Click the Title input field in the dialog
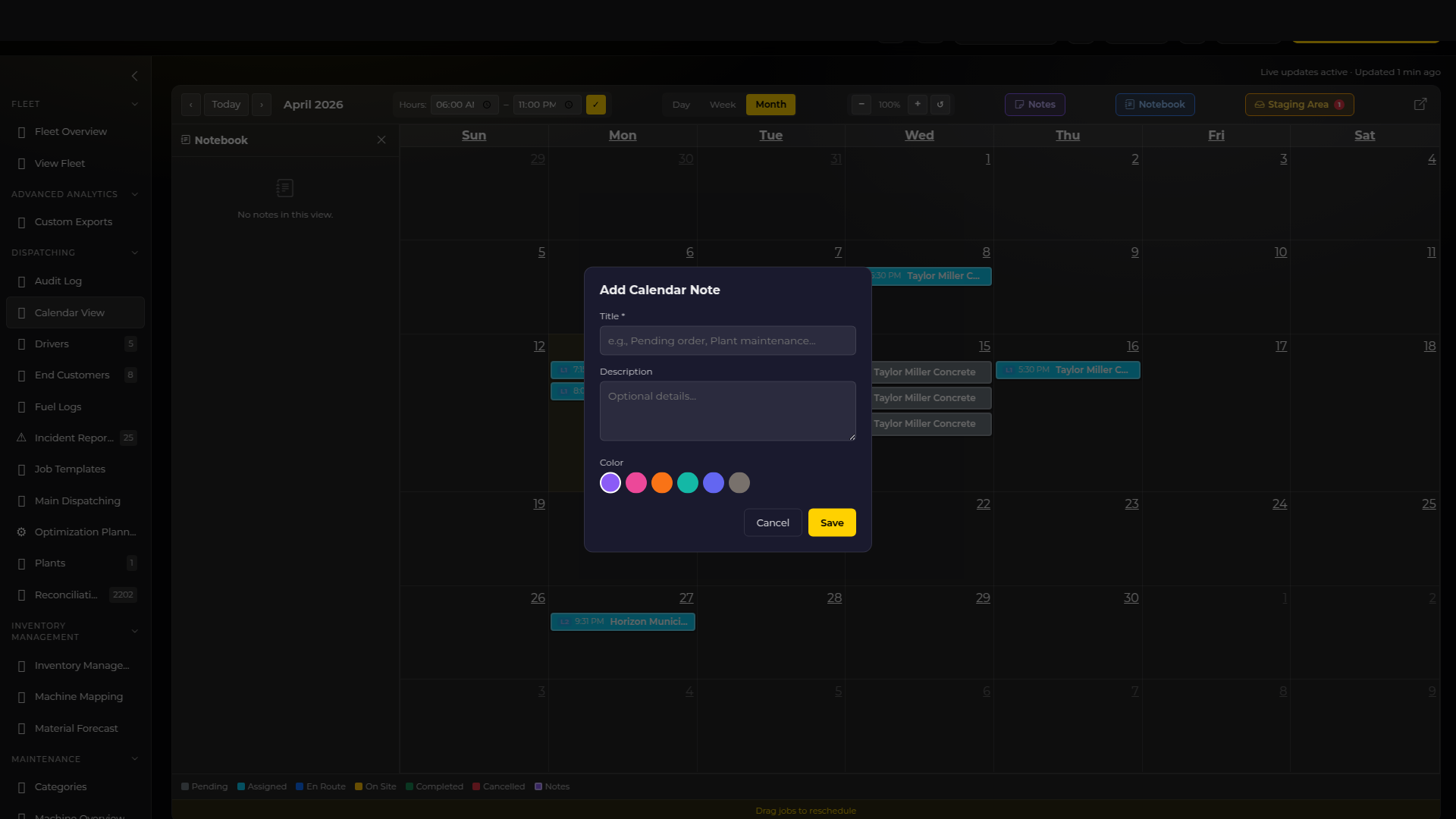The width and height of the screenshot is (1456, 819). 726,340
